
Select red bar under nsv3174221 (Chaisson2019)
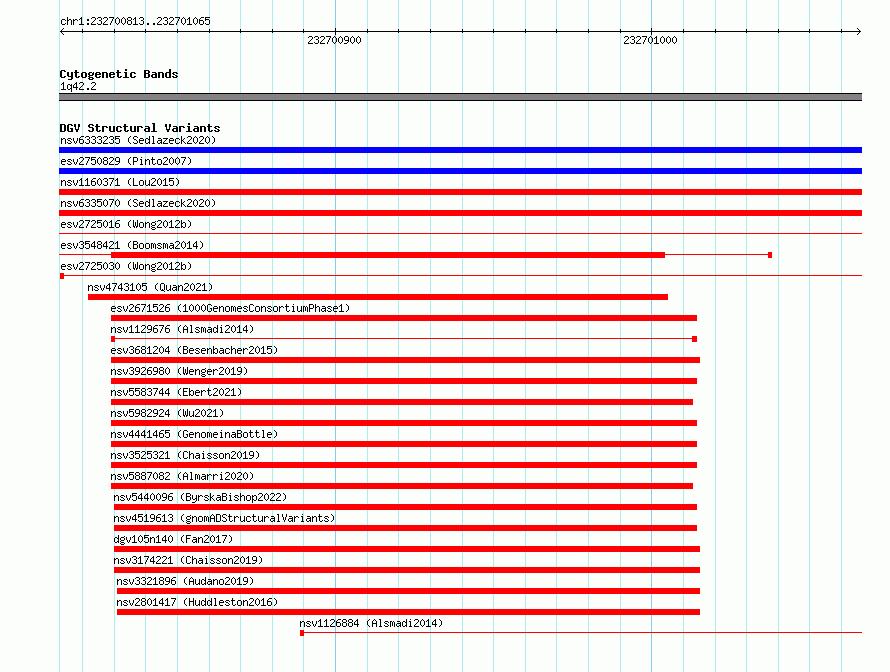407,570
